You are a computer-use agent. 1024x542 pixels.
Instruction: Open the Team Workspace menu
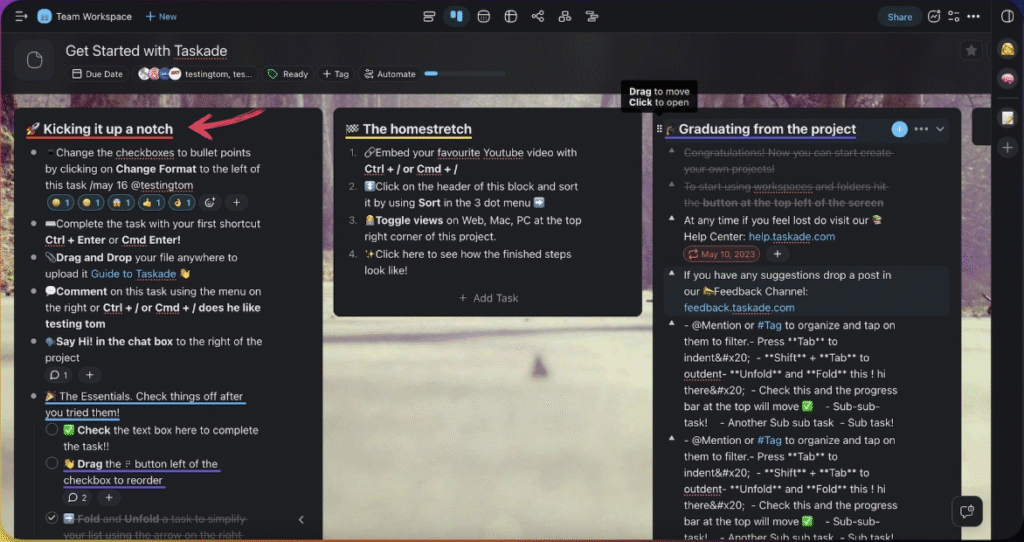click(93, 16)
